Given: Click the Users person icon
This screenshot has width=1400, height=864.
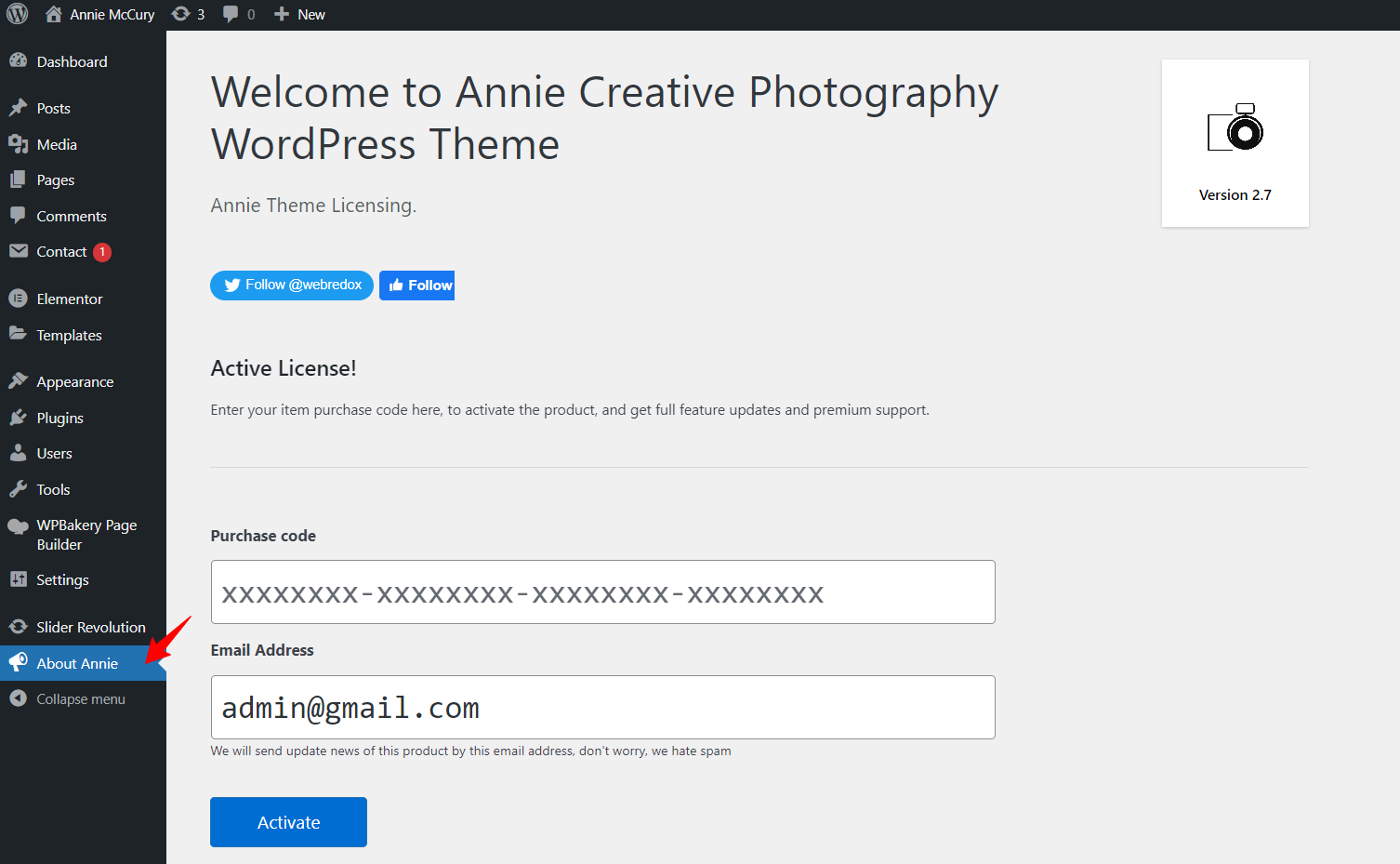Looking at the screenshot, I should tap(18, 453).
